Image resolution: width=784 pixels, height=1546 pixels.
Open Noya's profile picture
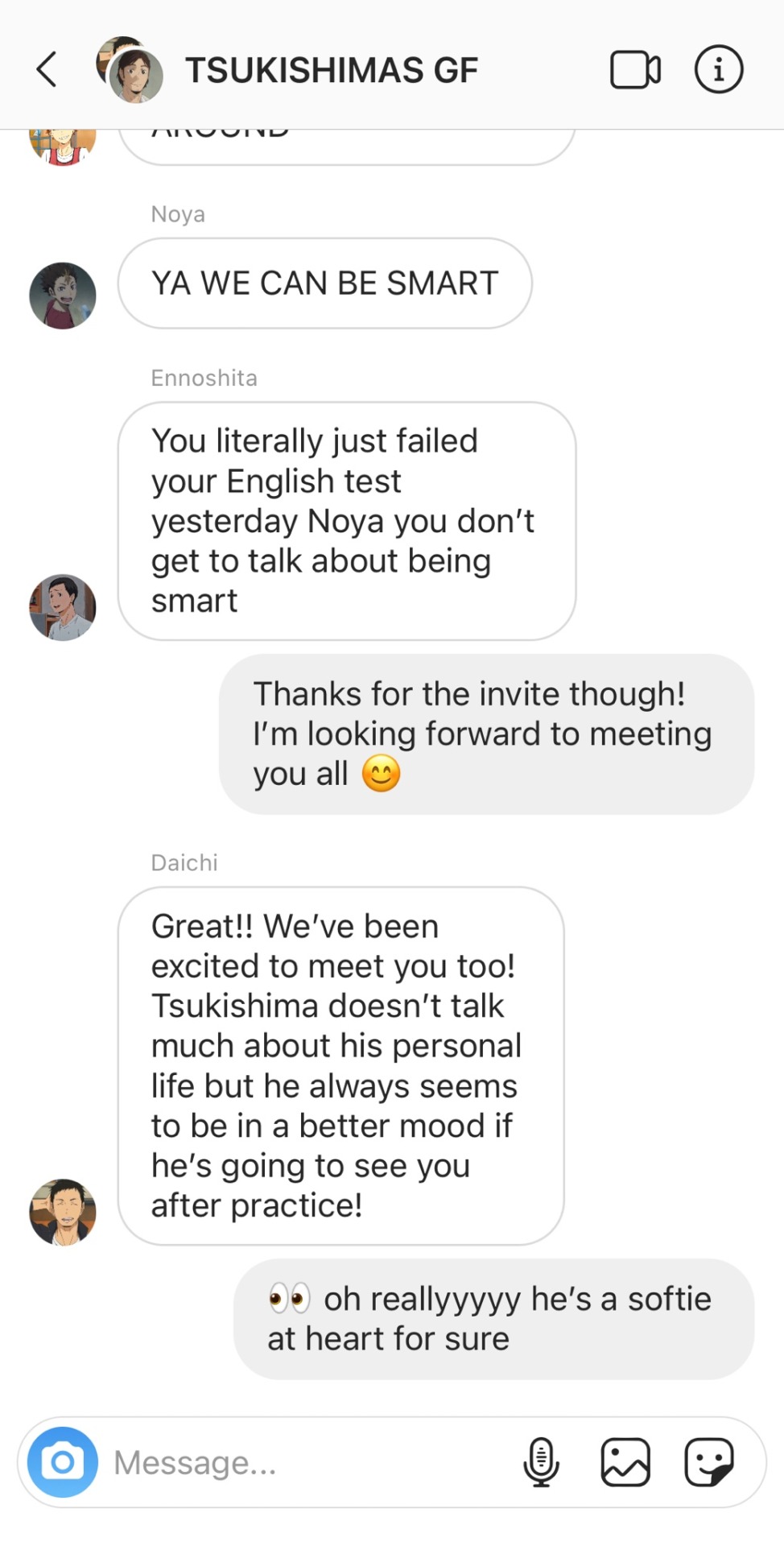point(63,296)
